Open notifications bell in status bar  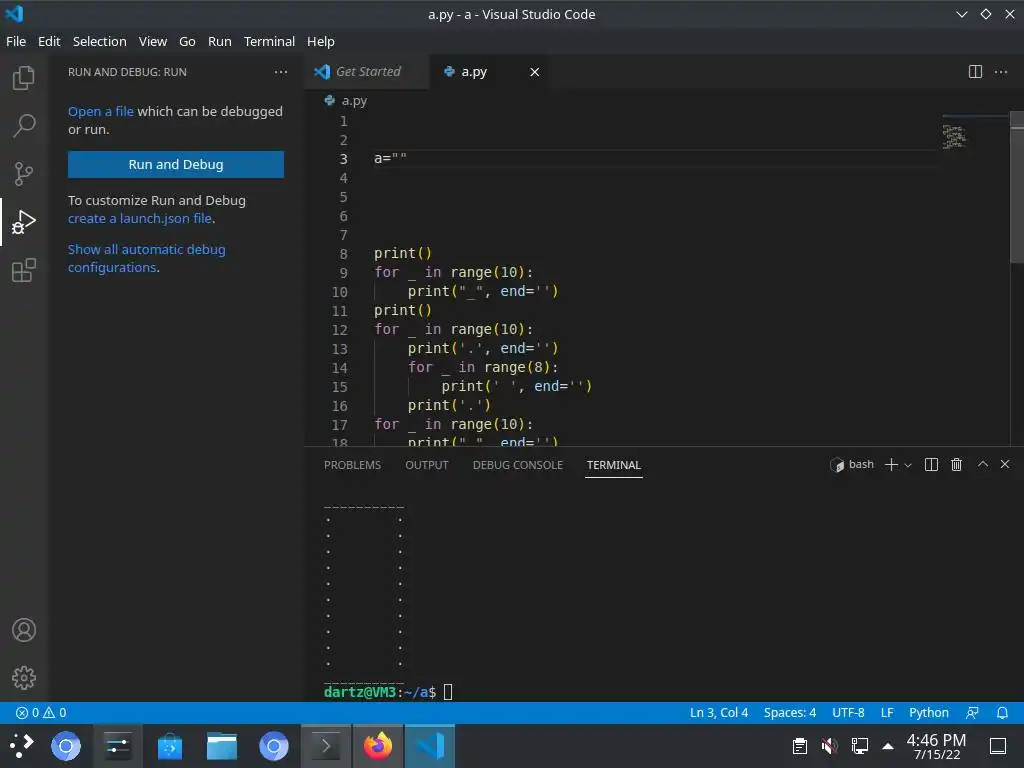tap(1002, 712)
